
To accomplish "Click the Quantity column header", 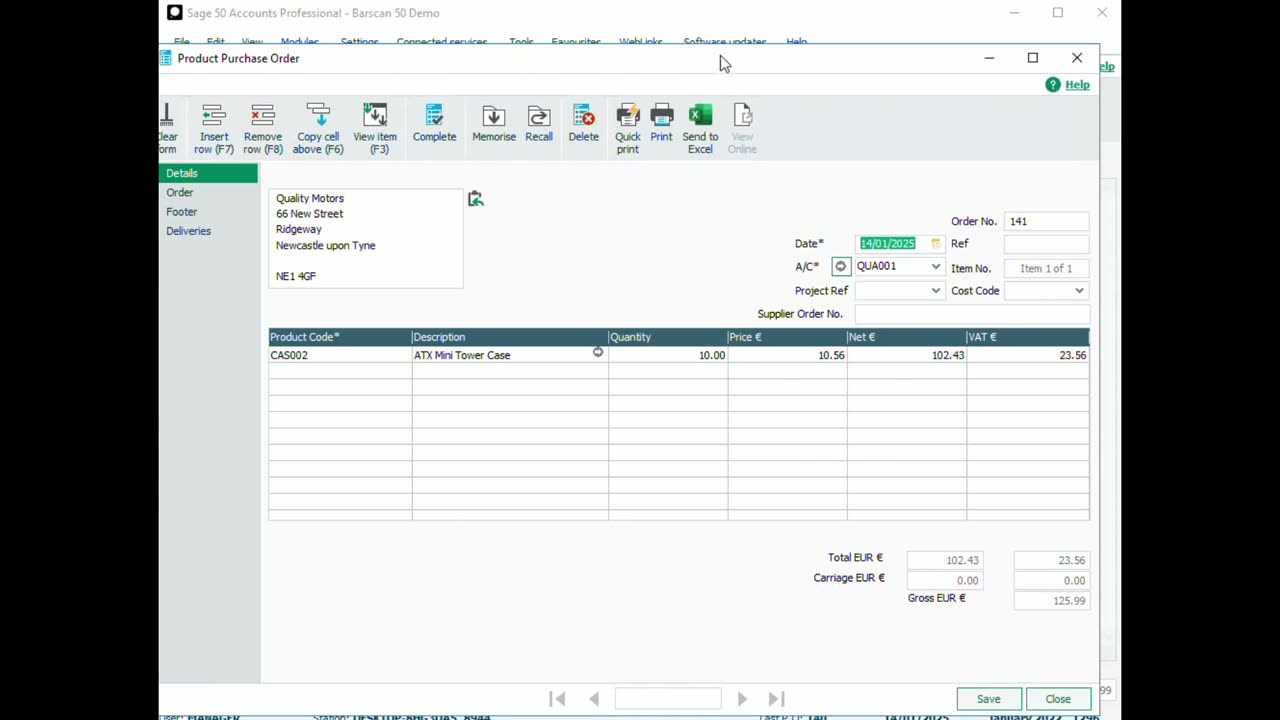I will [668, 337].
